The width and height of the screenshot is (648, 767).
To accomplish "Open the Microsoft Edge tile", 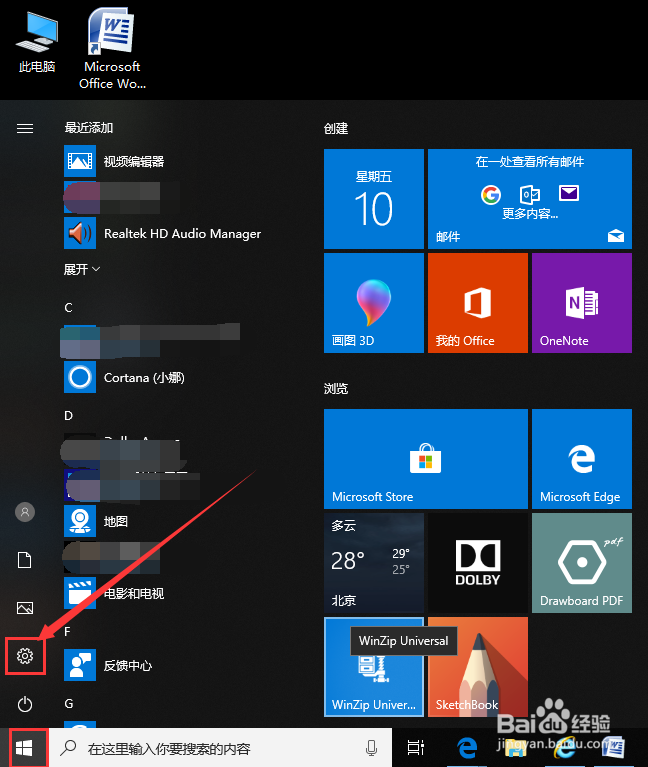I will click(x=582, y=459).
